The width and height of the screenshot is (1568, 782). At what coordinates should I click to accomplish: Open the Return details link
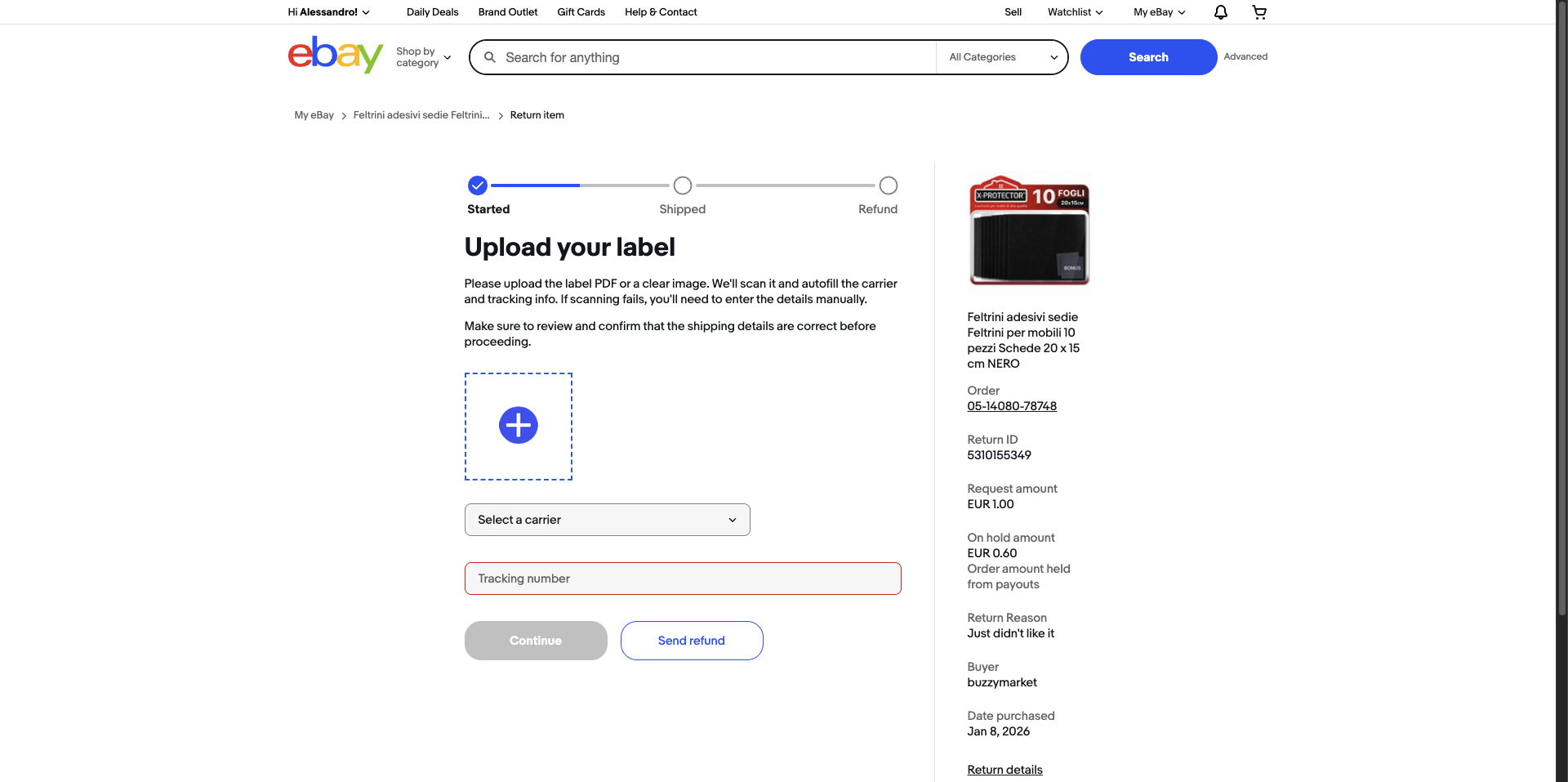(x=1004, y=770)
